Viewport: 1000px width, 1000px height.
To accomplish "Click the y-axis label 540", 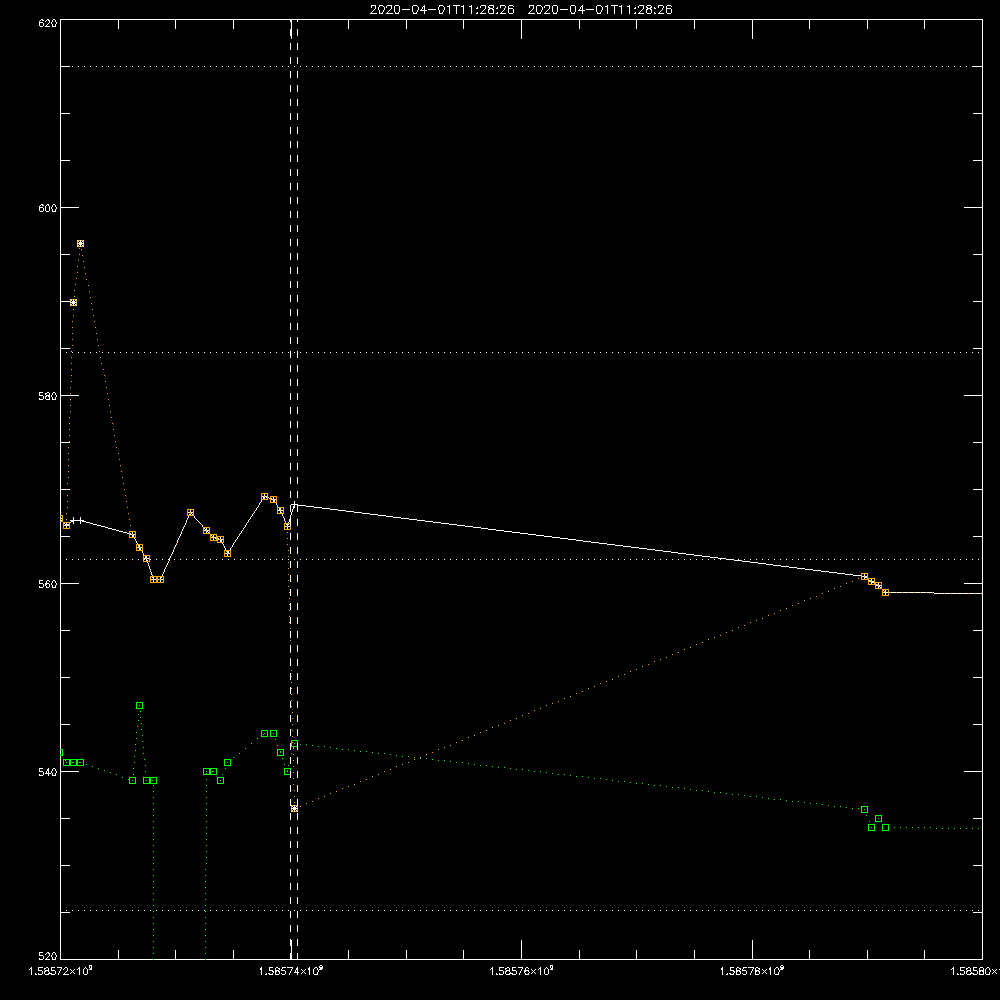I will coord(48,772).
